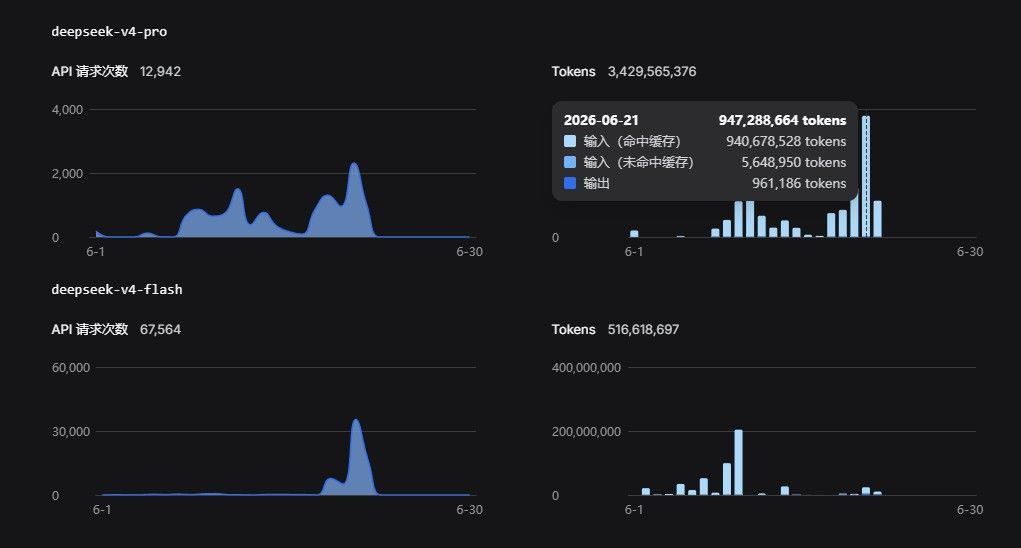Click the 947,288,664 tokens tooltip total
The width and height of the screenshot is (1021, 548).
coord(782,120)
